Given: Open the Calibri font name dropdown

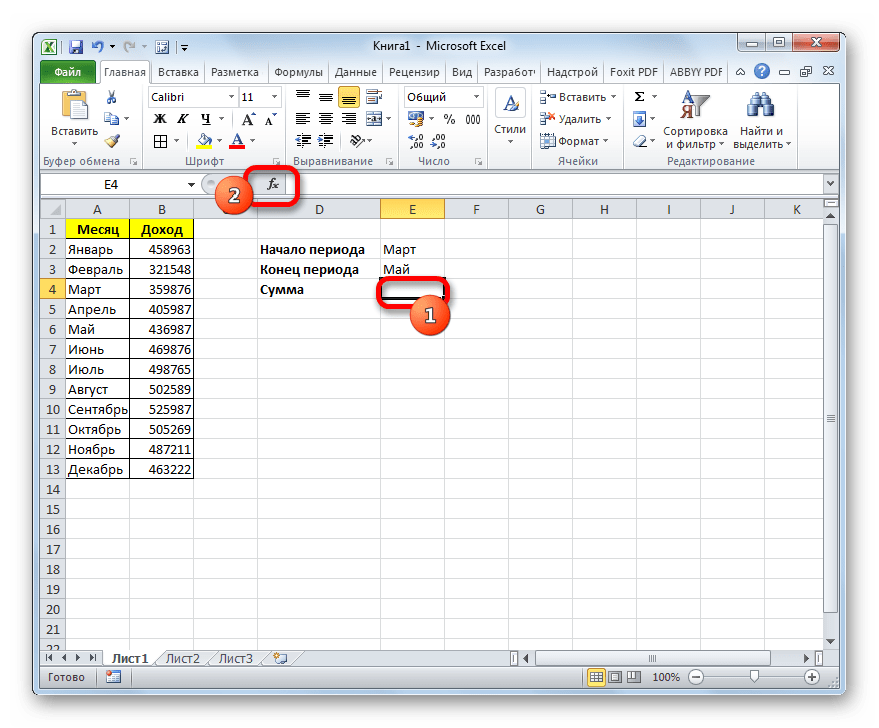Looking at the screenshot, I should pos(231,97).
